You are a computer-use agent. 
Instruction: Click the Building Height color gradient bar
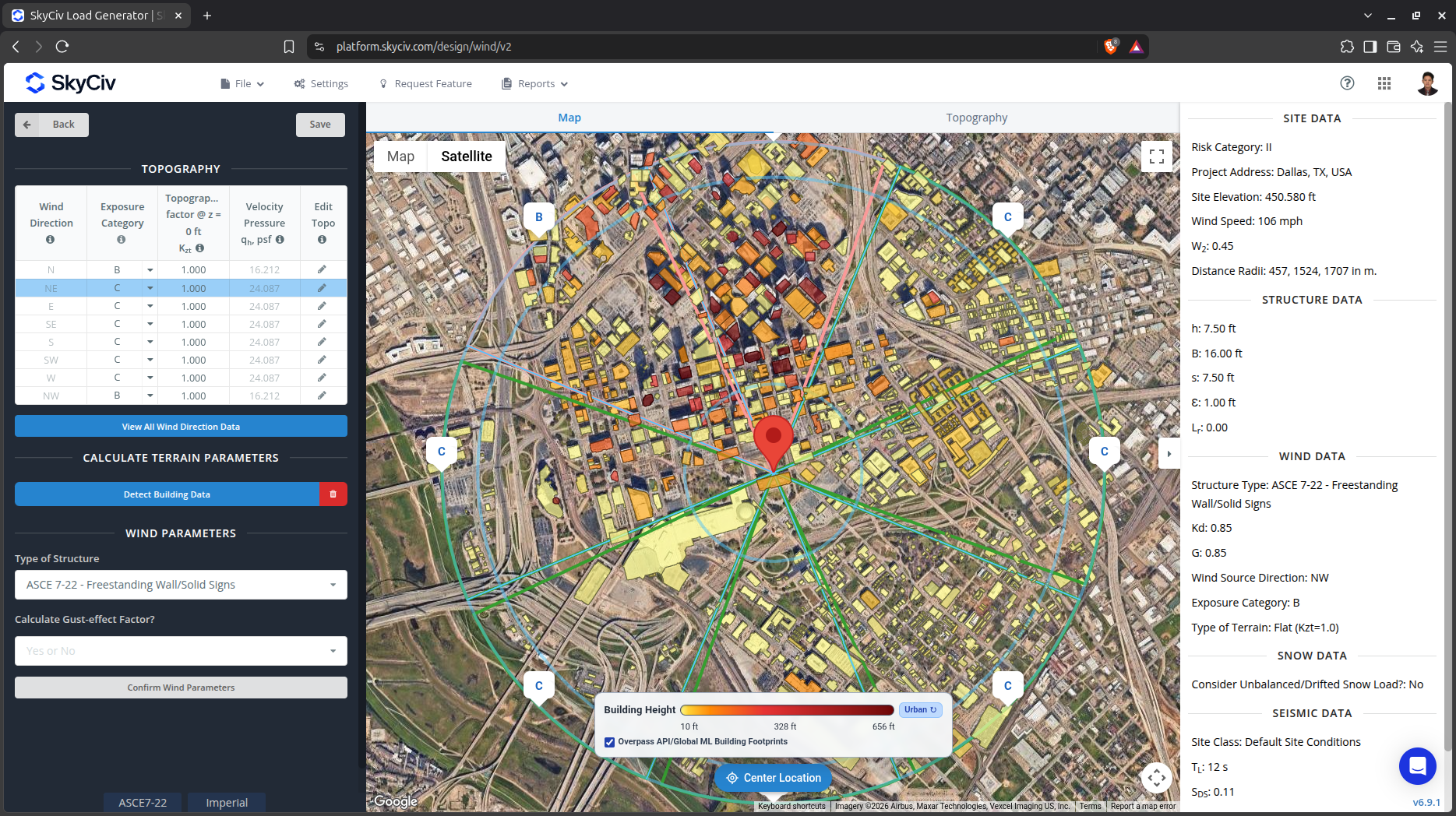tap(787, 710)
